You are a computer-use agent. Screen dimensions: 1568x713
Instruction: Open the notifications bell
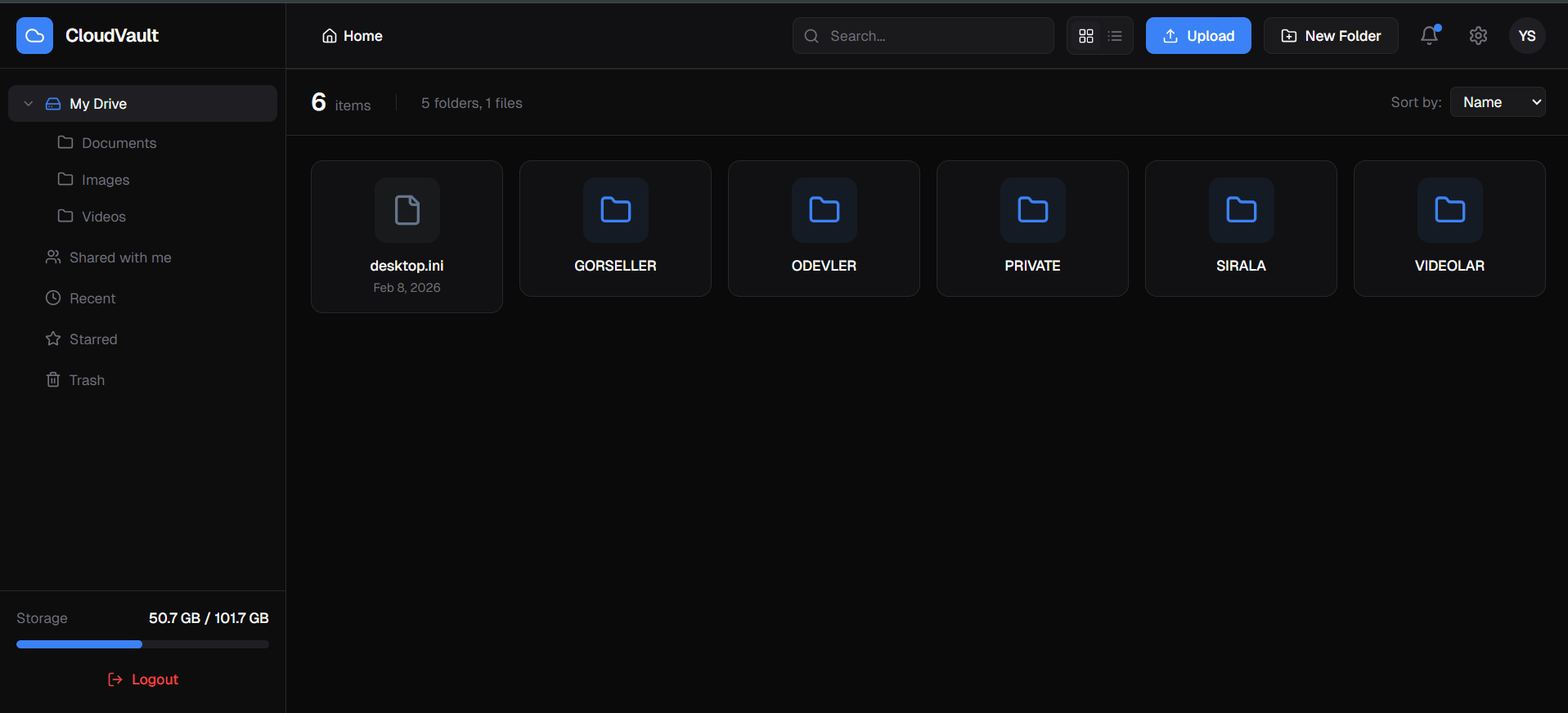tap(1429, 36)
